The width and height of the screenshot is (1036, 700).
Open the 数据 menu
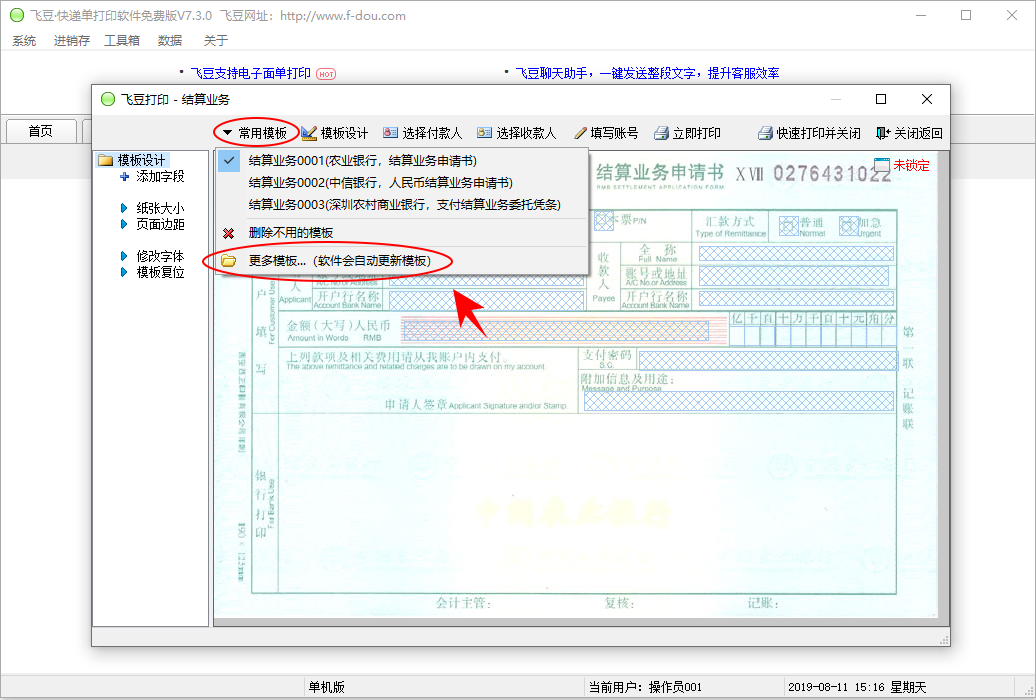170,41
